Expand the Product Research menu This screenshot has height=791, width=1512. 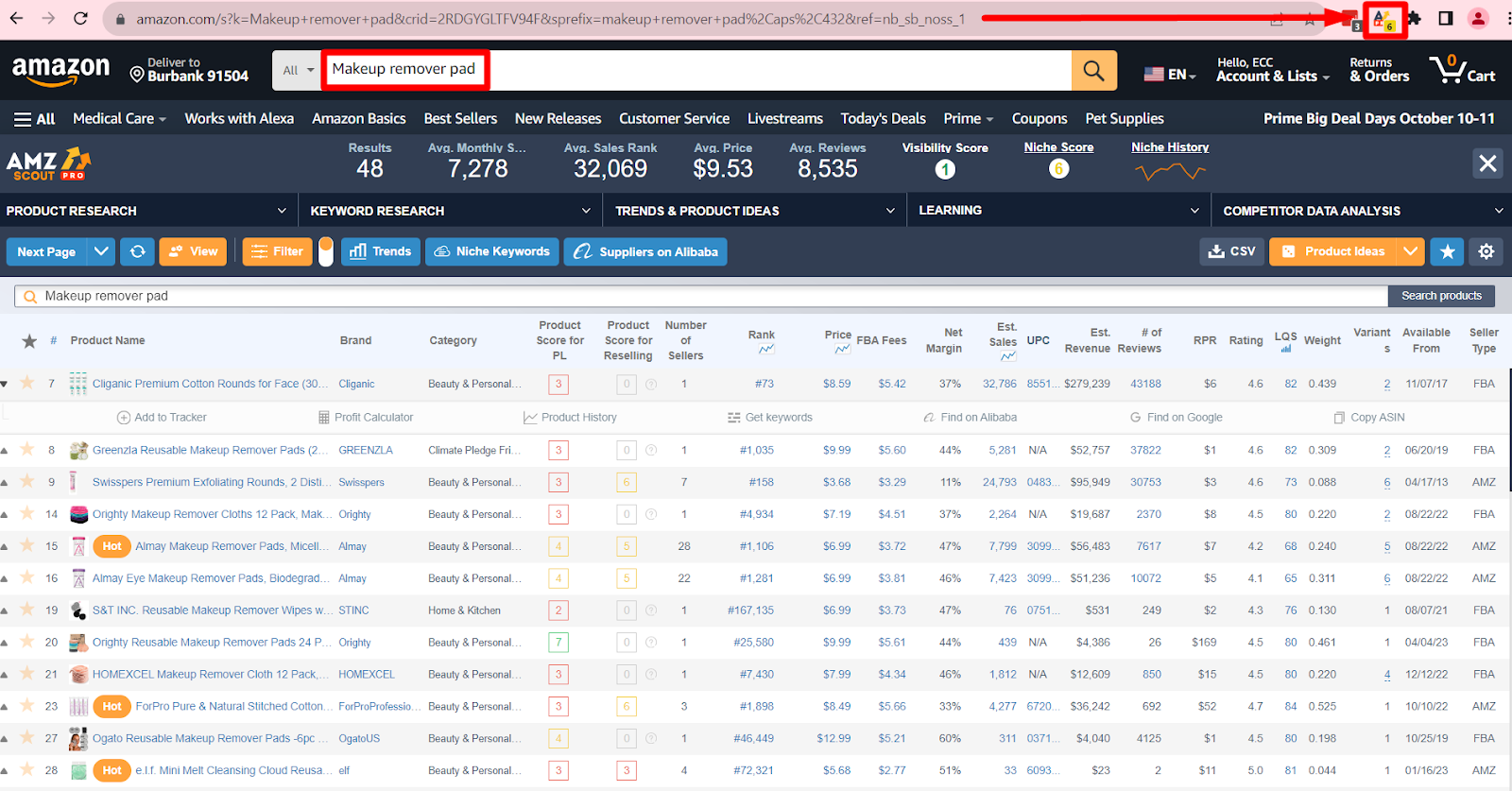[x=146, y=211]
